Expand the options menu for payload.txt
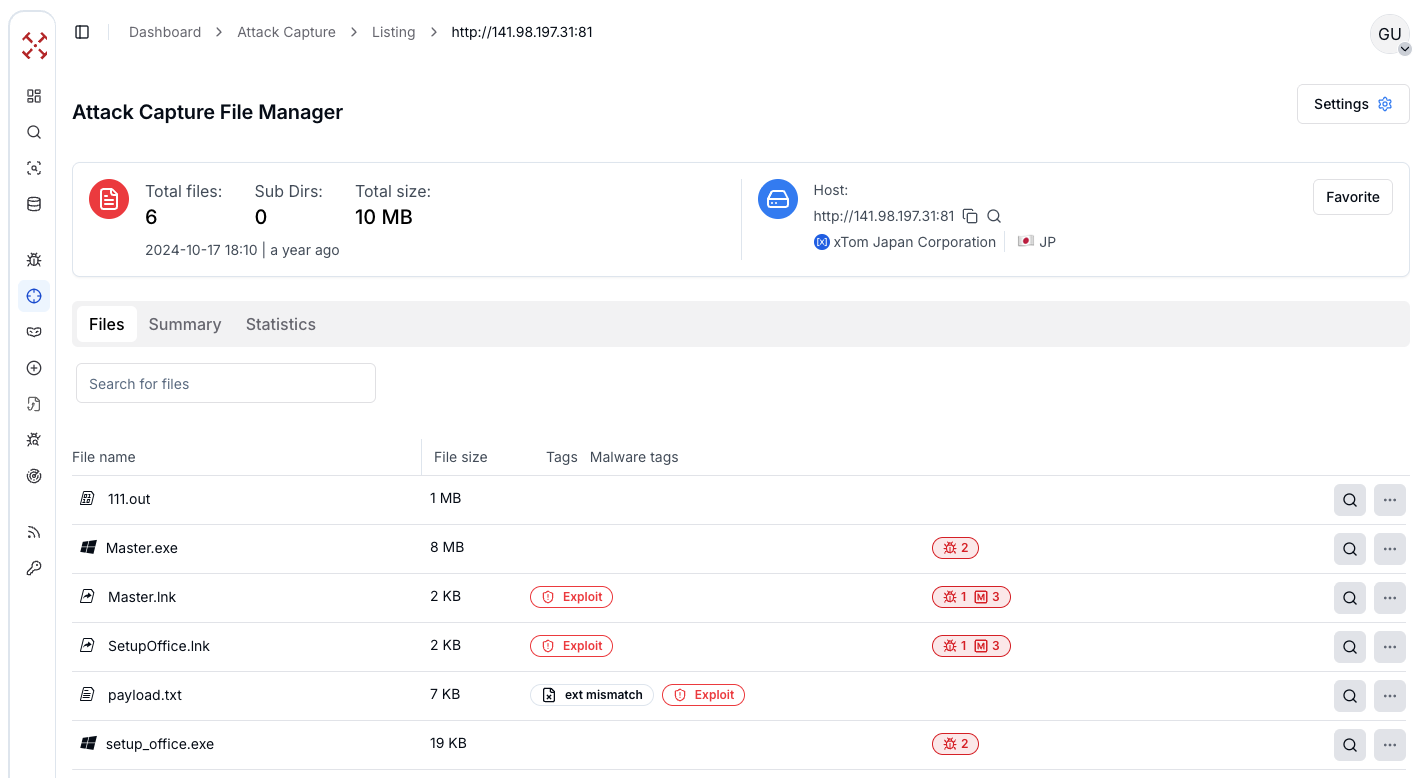Viewport: 1422px width, 778px height. [x=1389, y=695]
